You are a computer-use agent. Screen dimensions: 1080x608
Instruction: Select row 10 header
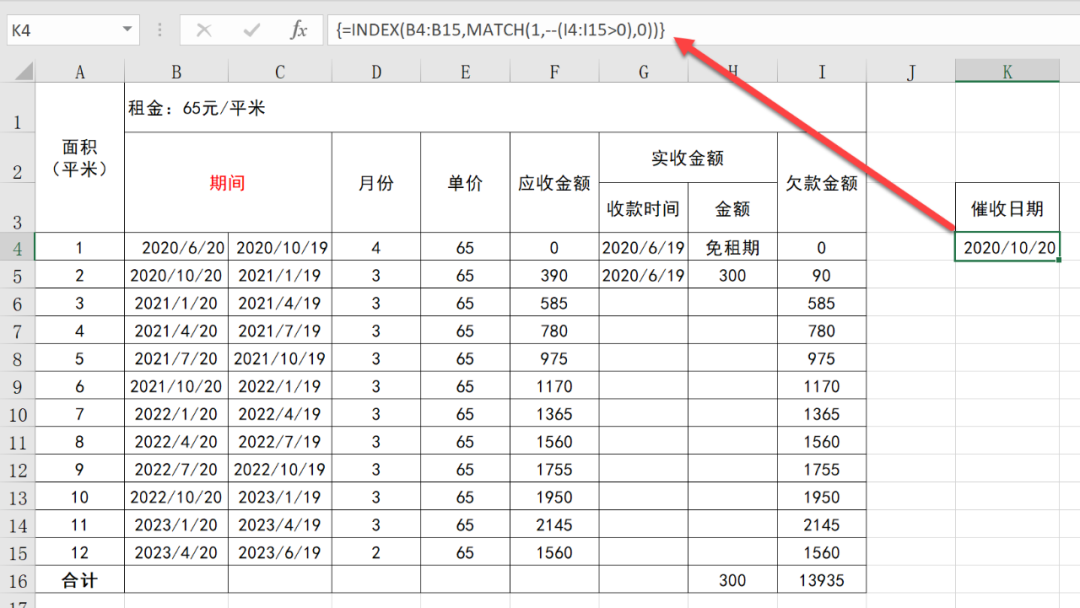click(x=17, y=414)
